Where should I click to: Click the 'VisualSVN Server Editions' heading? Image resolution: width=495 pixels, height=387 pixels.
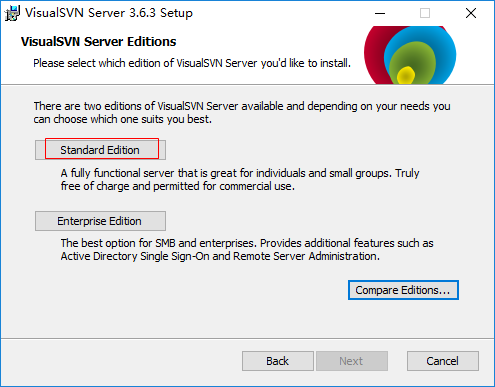click(98, 42)
